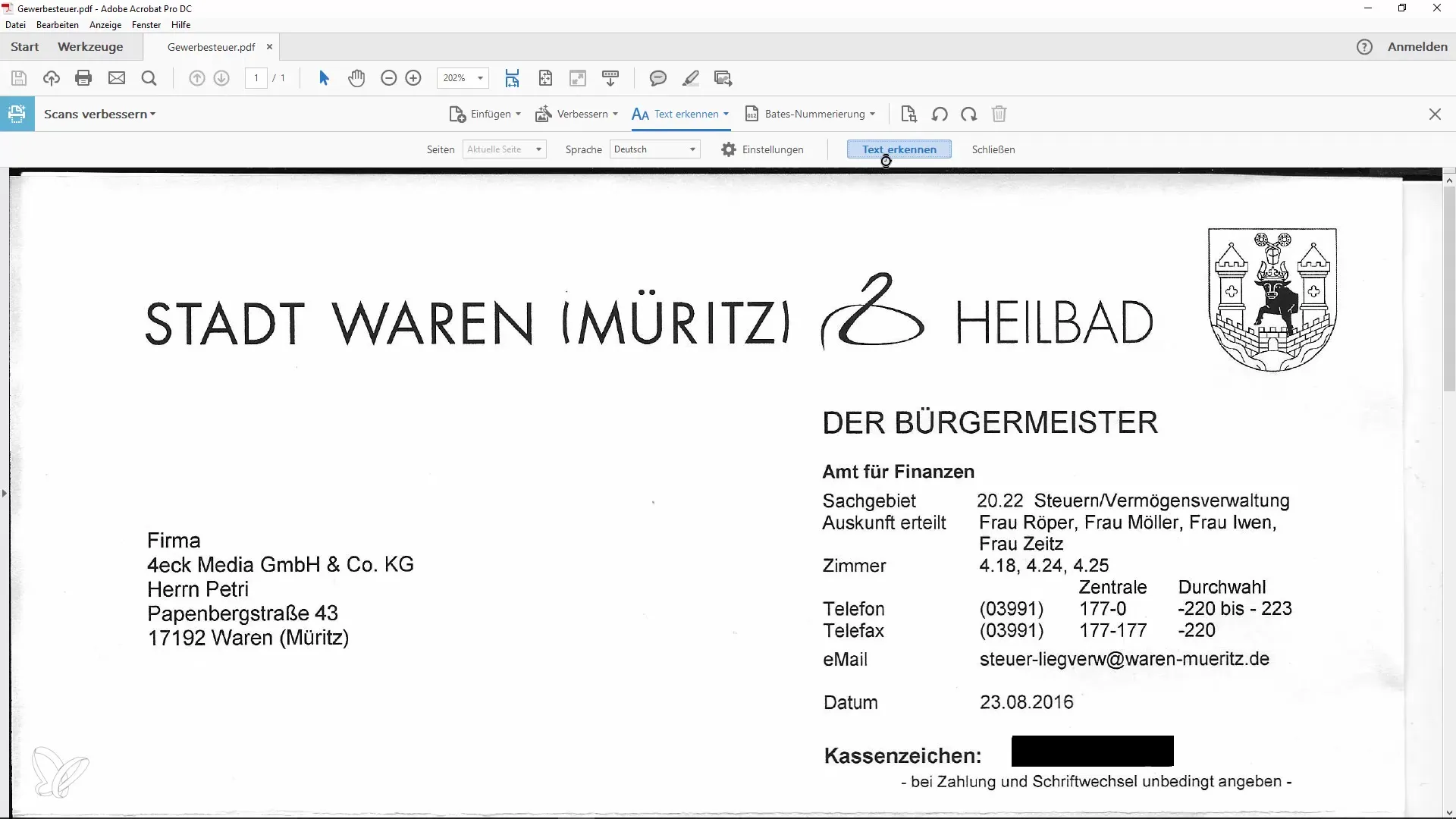
Task: Click the scrolling mode keyboard-arrow icon
Action: 610,78
